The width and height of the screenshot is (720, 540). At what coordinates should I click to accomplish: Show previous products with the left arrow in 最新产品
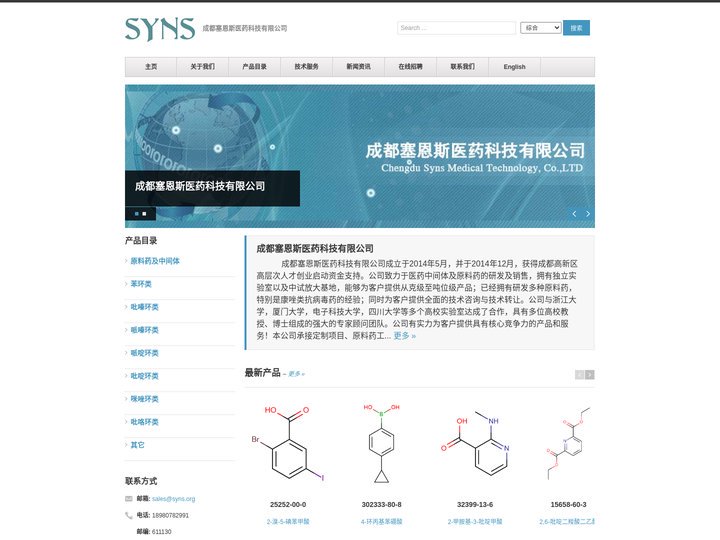(x=579, y=375)
